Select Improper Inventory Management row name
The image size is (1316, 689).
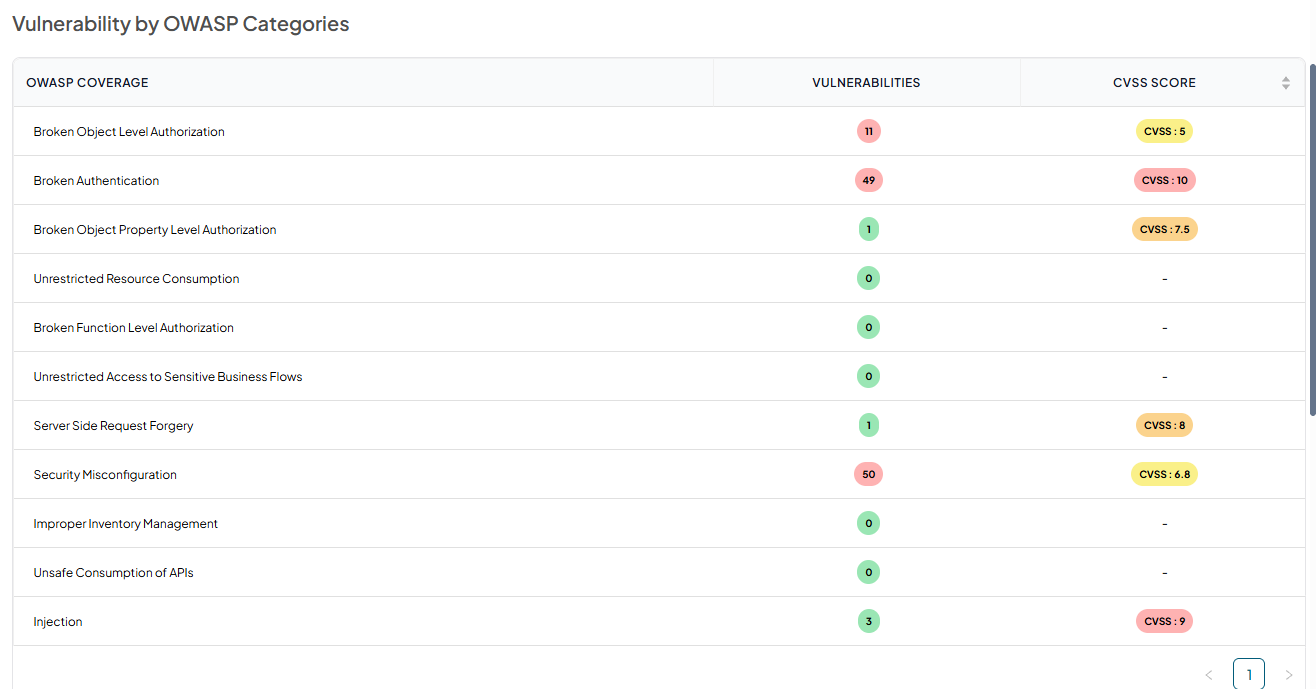[125, 524]
